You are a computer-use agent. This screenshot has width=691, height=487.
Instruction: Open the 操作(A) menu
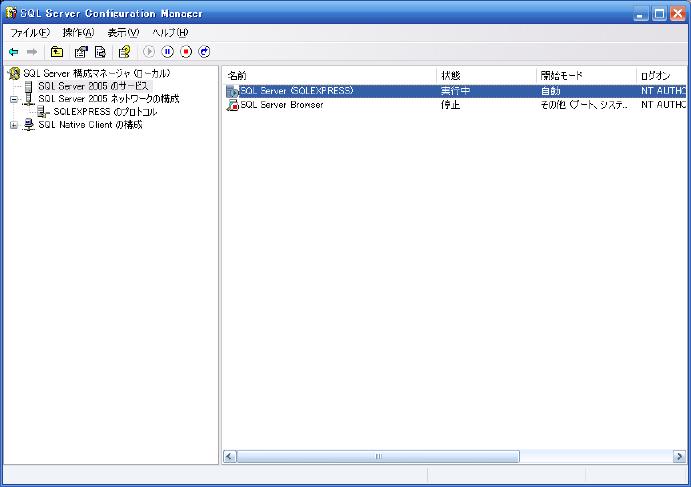click(x=78, y=33)
